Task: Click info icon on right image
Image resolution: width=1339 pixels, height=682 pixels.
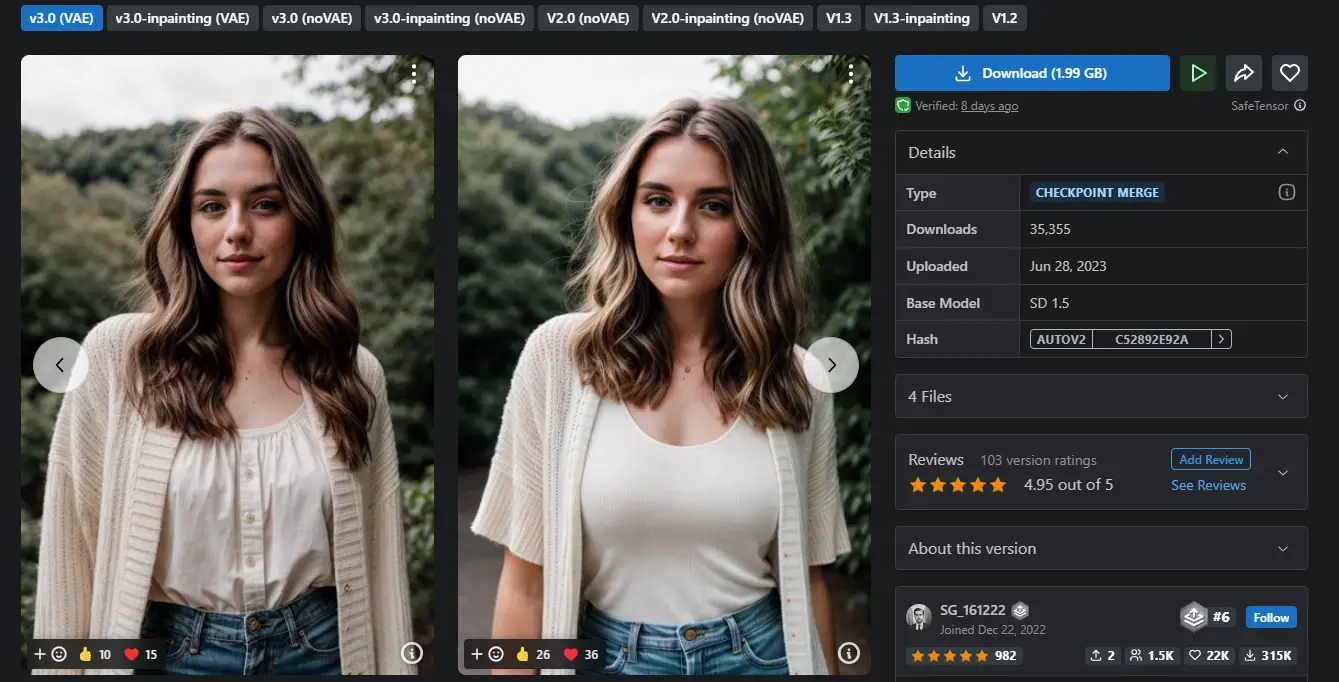Action: pos(849,653)
